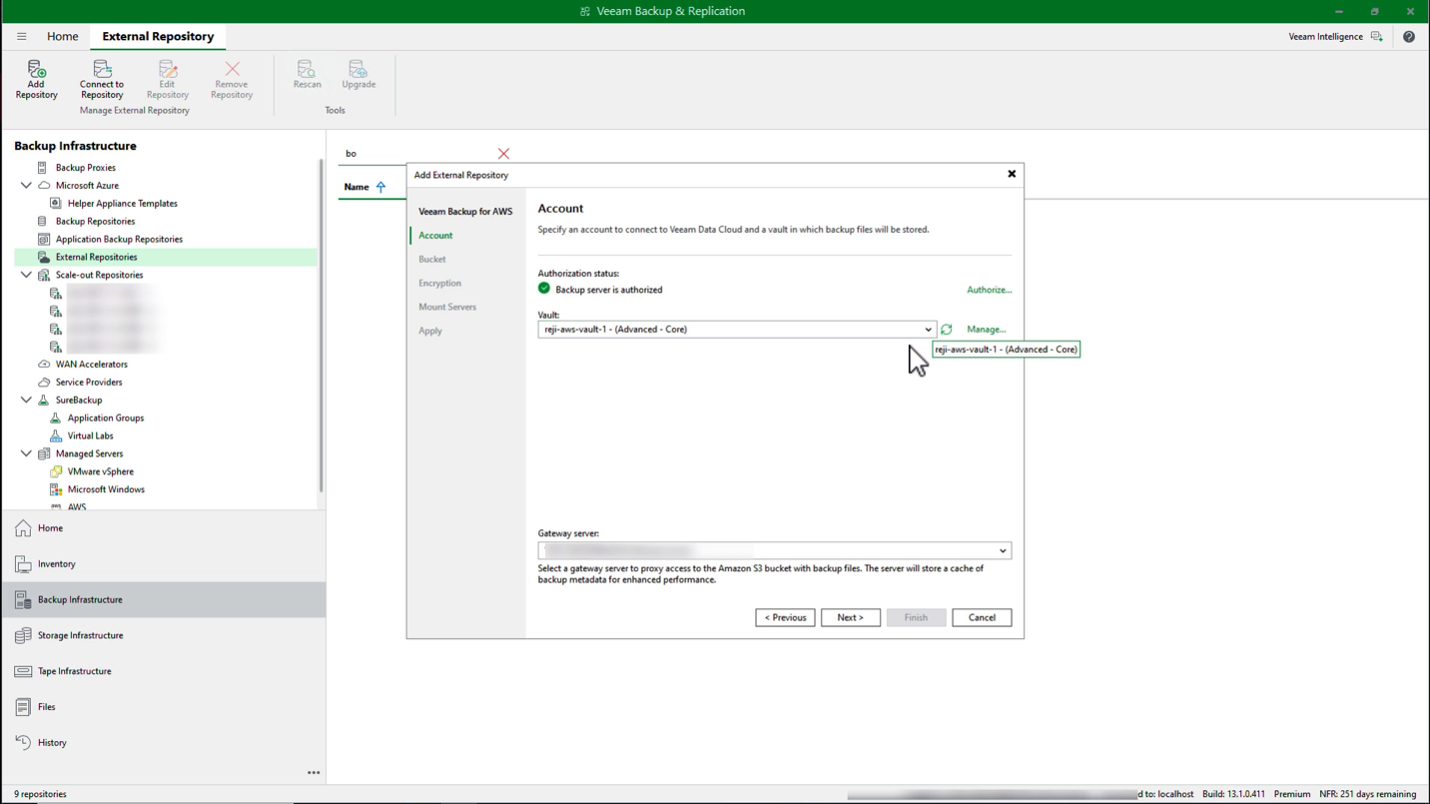Refresh the vault list with green icon
This screenshot has height=804, width=1430.
point(946,329)
